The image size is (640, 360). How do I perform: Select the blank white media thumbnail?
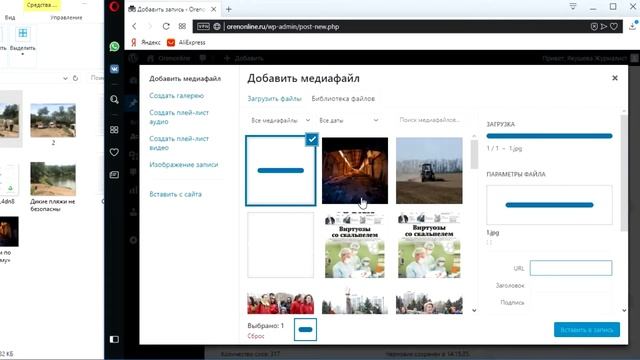tap(280, 245)
